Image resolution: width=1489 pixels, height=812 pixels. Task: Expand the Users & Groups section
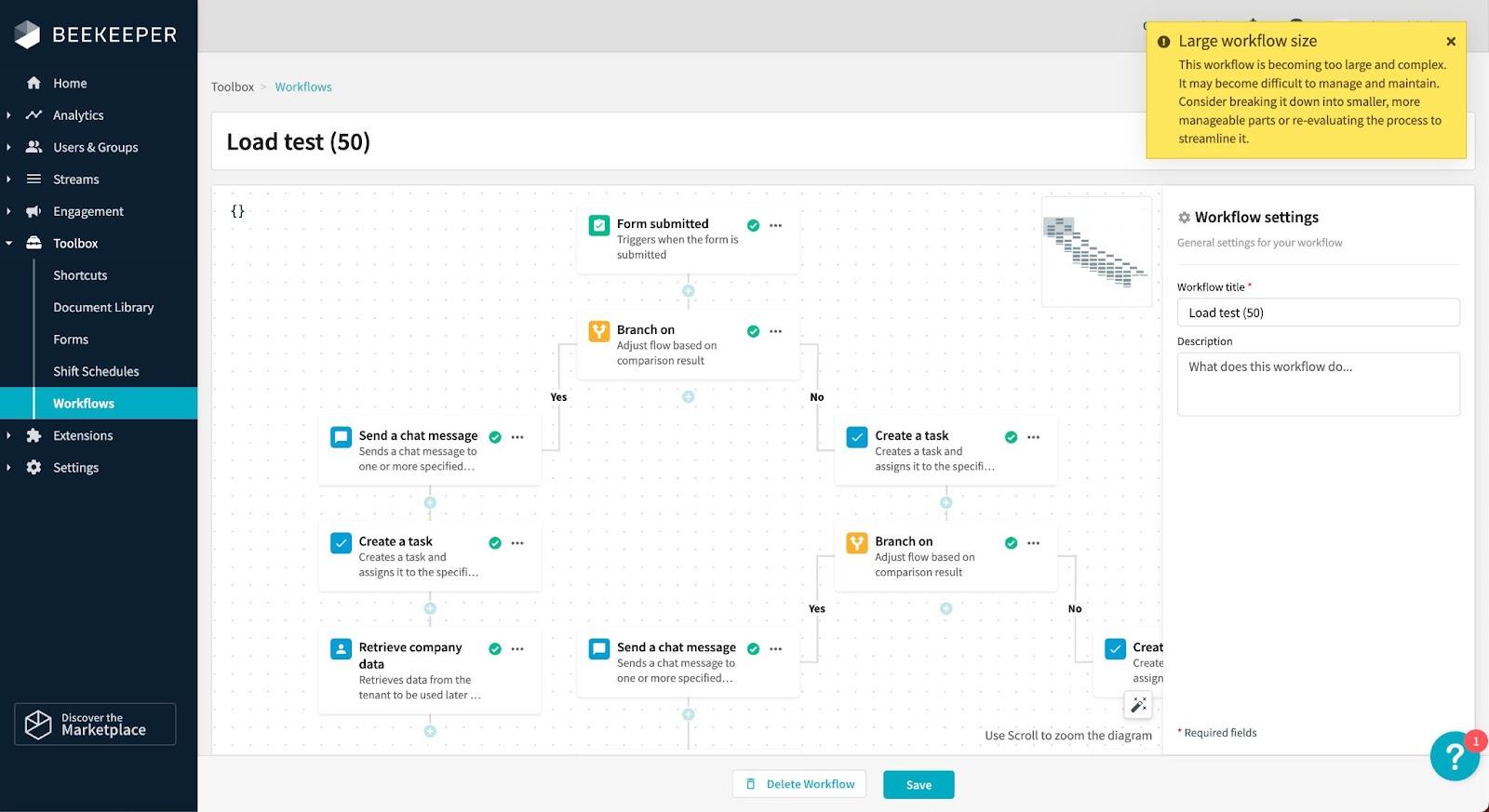click(x=9, y=147)
